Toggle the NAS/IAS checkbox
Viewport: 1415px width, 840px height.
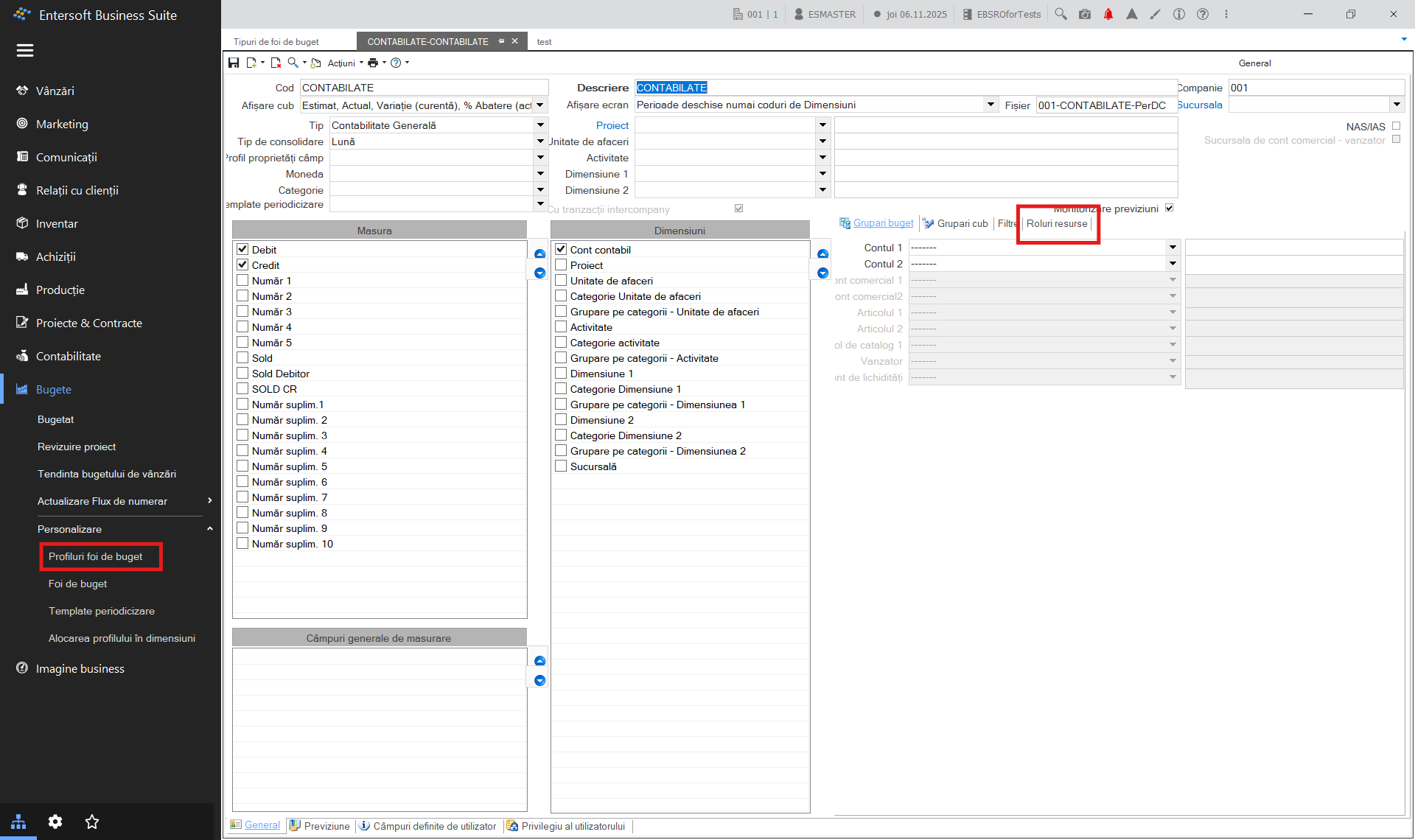point(1396,126)
